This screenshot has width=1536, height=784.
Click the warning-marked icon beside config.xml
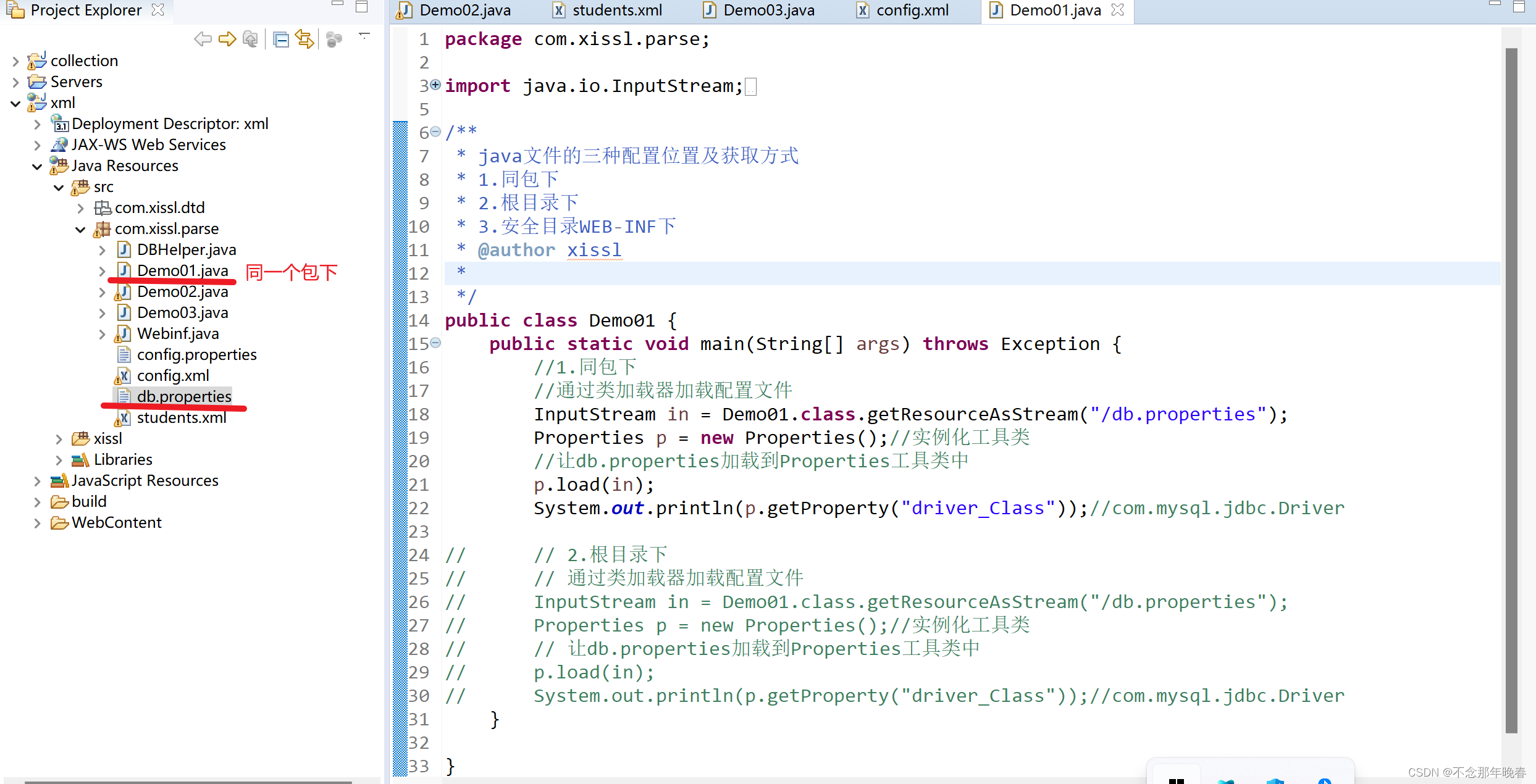(124, 375)
